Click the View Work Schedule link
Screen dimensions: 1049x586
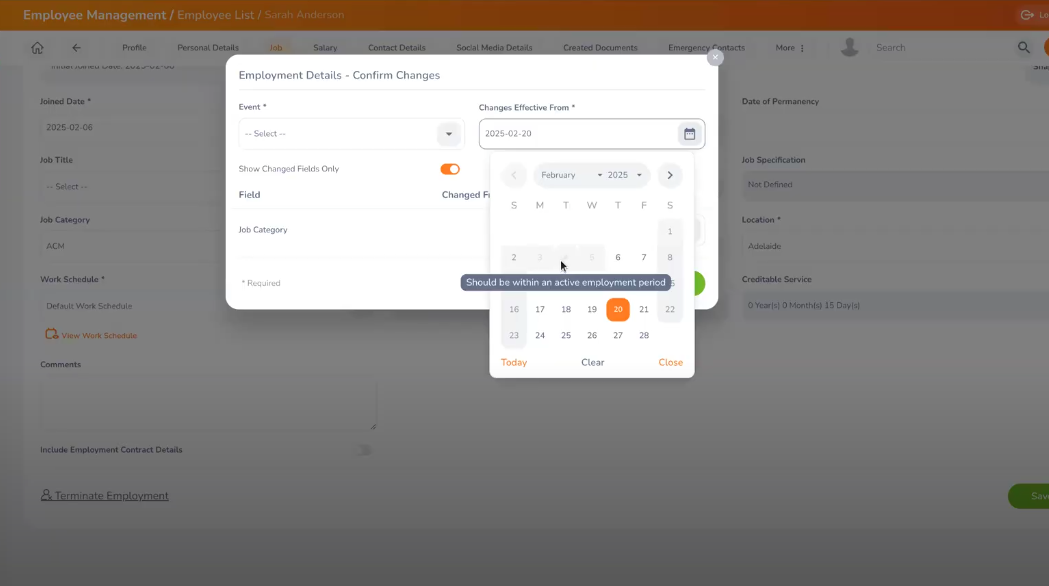(99, 336)
